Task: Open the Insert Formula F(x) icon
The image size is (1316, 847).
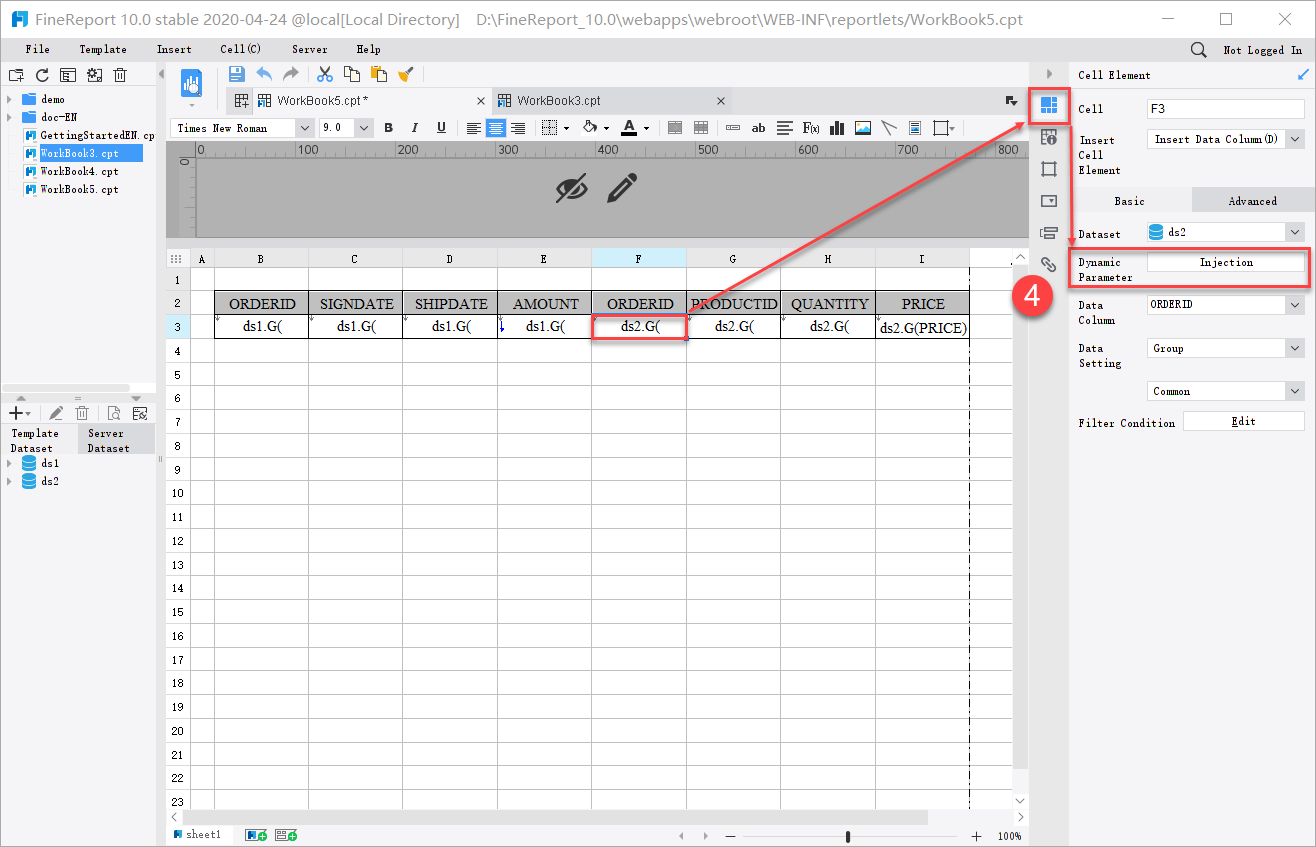Action: [810, 127]
